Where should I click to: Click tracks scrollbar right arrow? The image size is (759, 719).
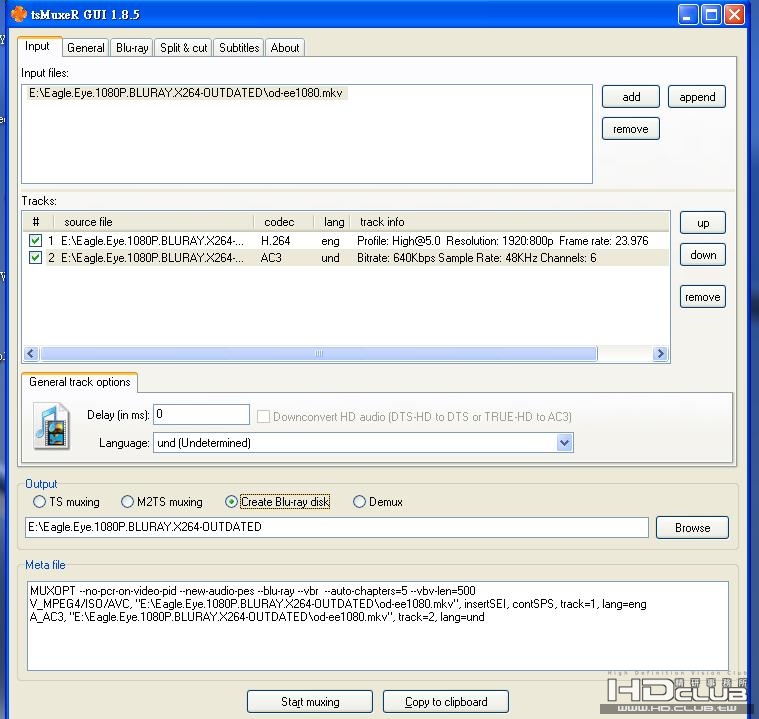(660, 353)
